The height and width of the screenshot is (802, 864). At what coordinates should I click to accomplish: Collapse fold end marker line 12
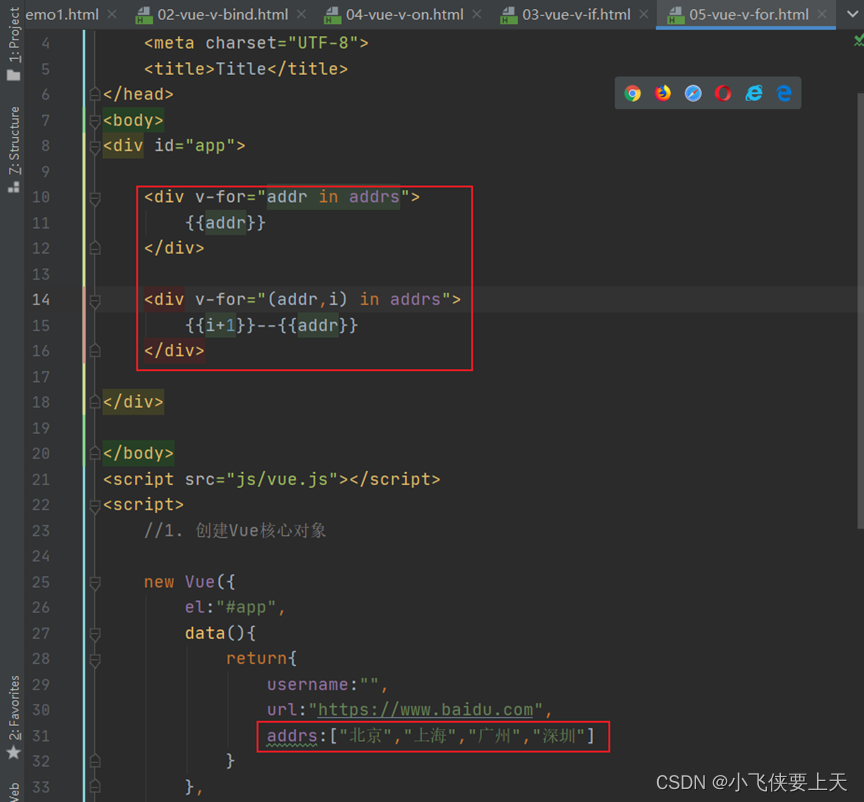[95, 249]
